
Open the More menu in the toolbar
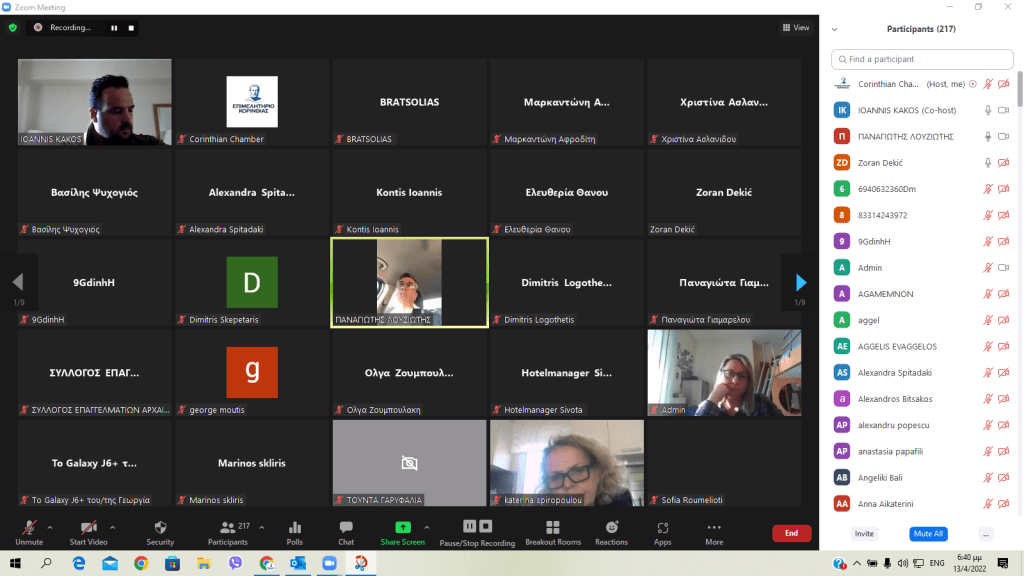[x=714, y=532]
